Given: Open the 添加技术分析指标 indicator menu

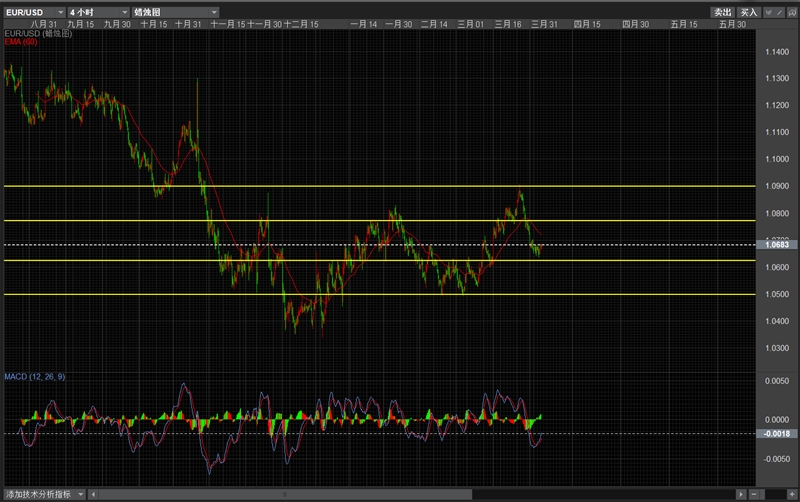Looking at the screenshot, I should [x=45, y=494].
